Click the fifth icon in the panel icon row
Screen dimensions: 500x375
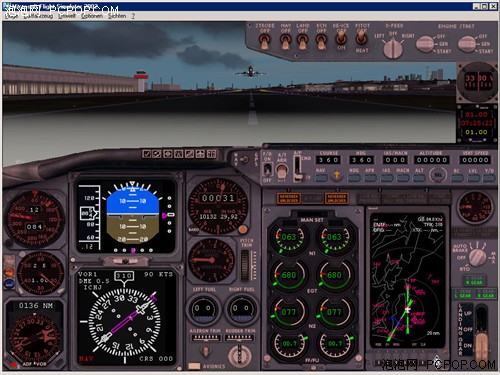click(x=189, y=154)
